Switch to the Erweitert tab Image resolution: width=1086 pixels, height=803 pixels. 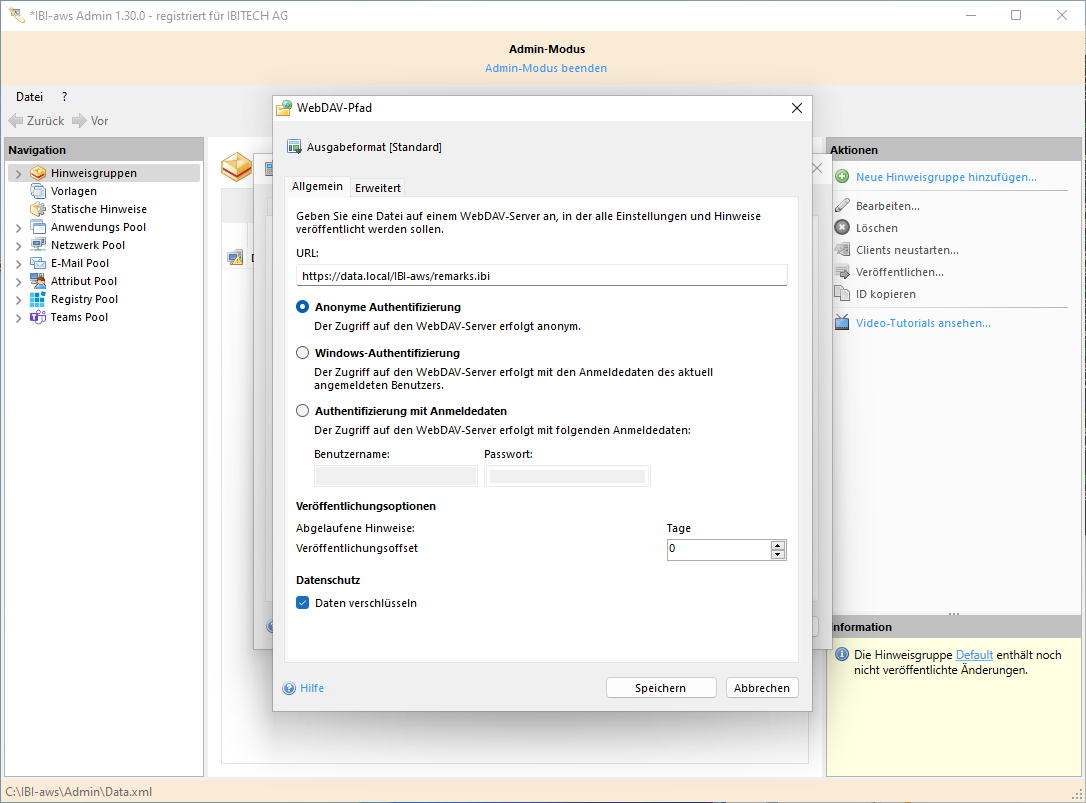377,187
